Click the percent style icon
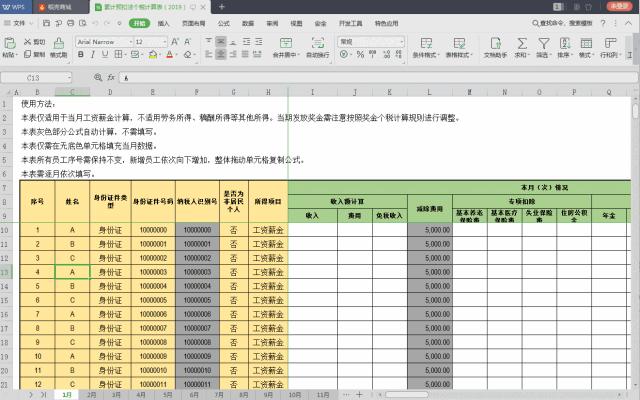The image size is (640, 400). coord(360,54)
